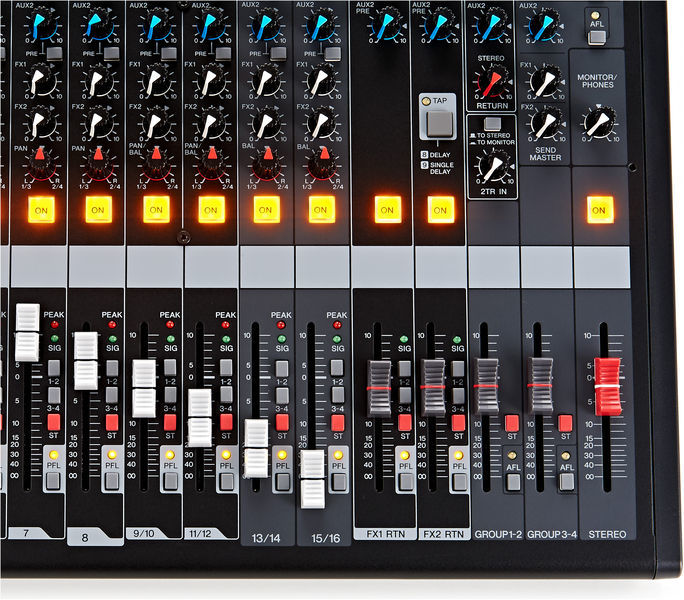Toggle channel 7 red ST assign button

click(x=54, y=422)
